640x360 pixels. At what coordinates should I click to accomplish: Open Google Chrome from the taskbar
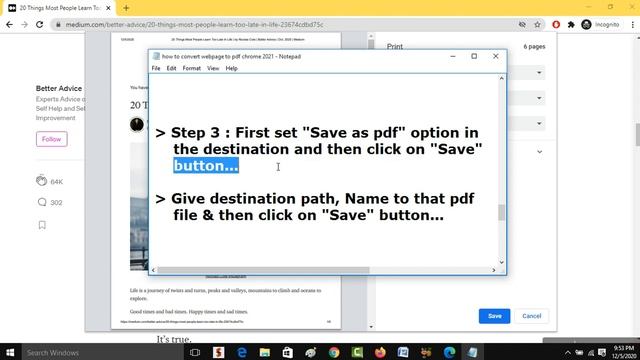point(334,352)
